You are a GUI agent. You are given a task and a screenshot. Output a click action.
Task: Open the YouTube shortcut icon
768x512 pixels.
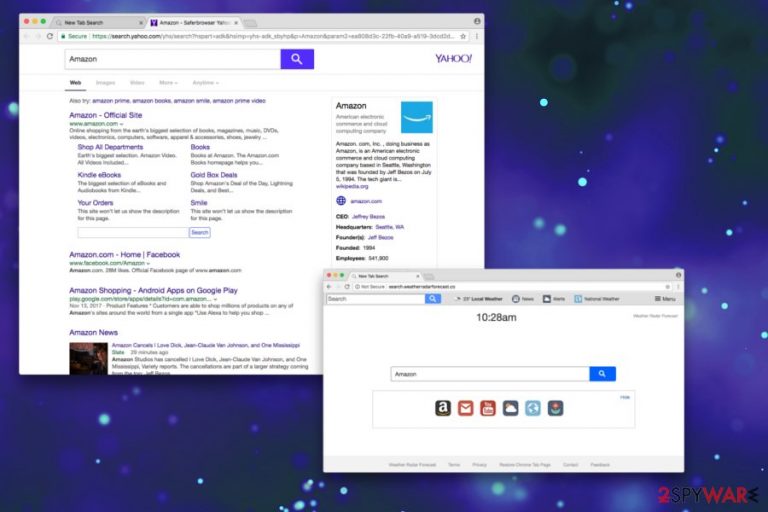(x=488, y=408)
